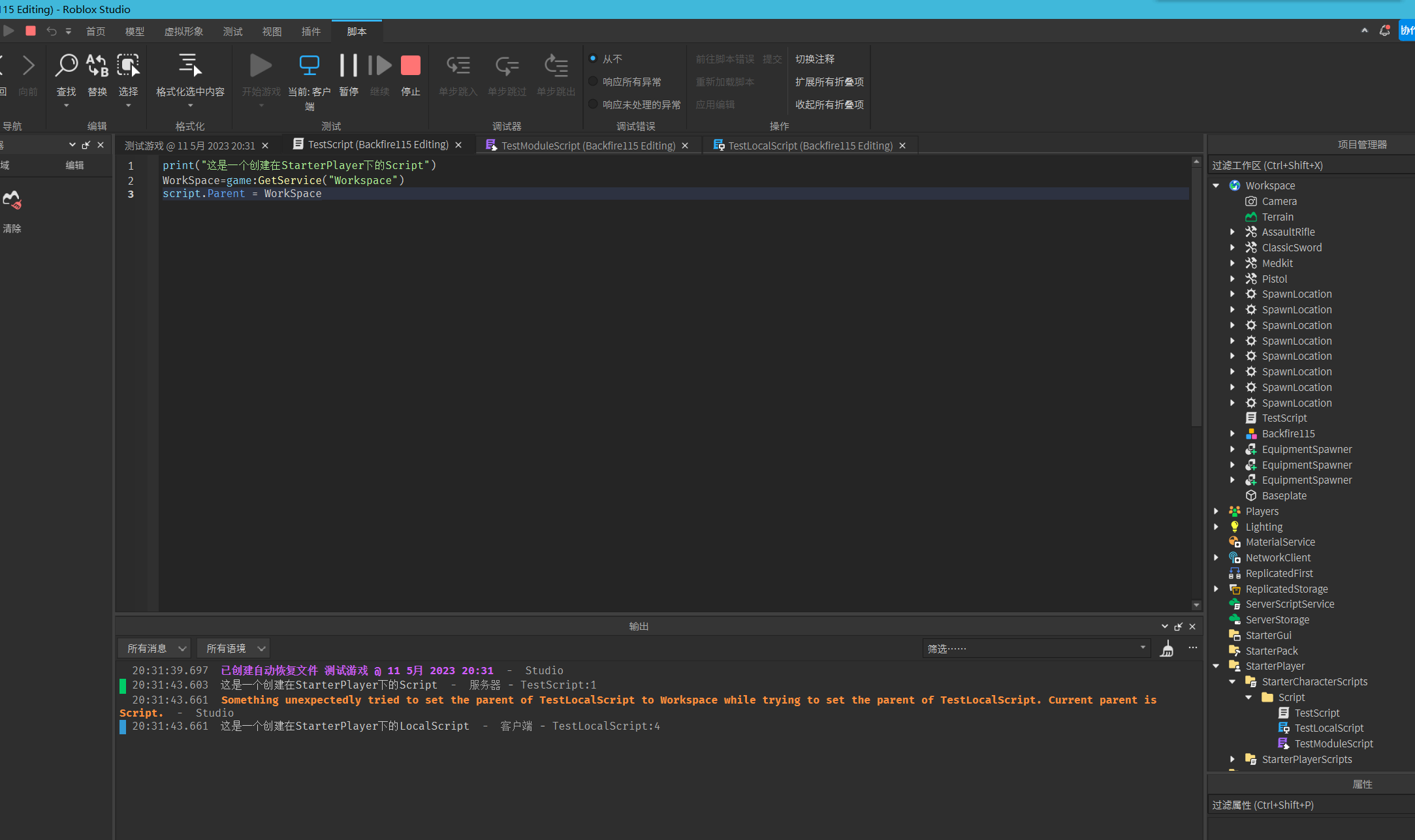Select MaterialService in the Explorer

[x=1280, y=542]
